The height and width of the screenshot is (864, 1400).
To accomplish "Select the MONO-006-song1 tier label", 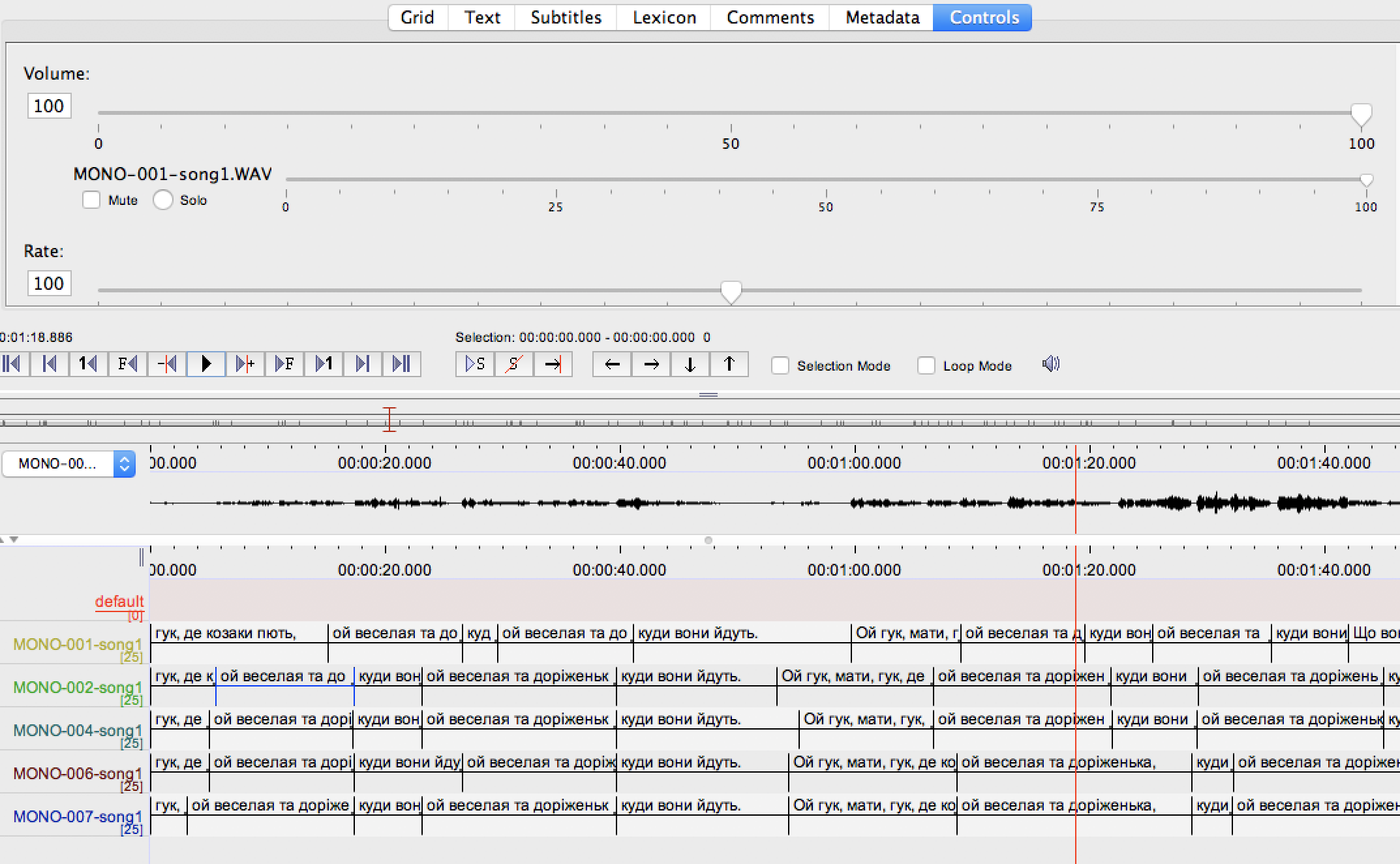I will [x=78, y=774].
